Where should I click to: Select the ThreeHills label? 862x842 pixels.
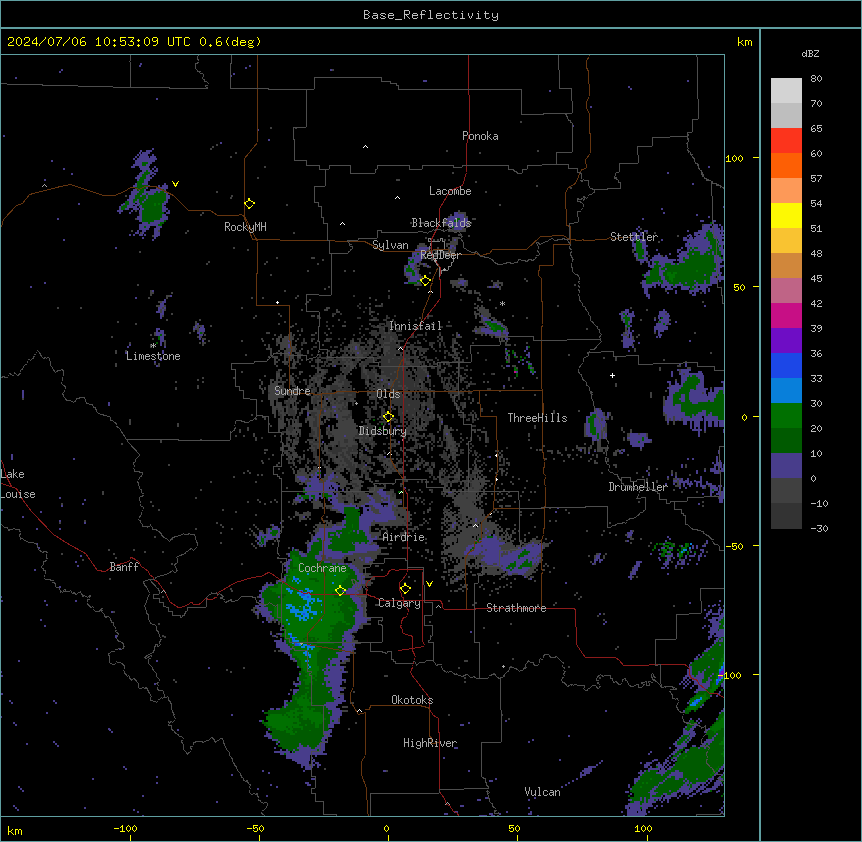tap(537, 418)
